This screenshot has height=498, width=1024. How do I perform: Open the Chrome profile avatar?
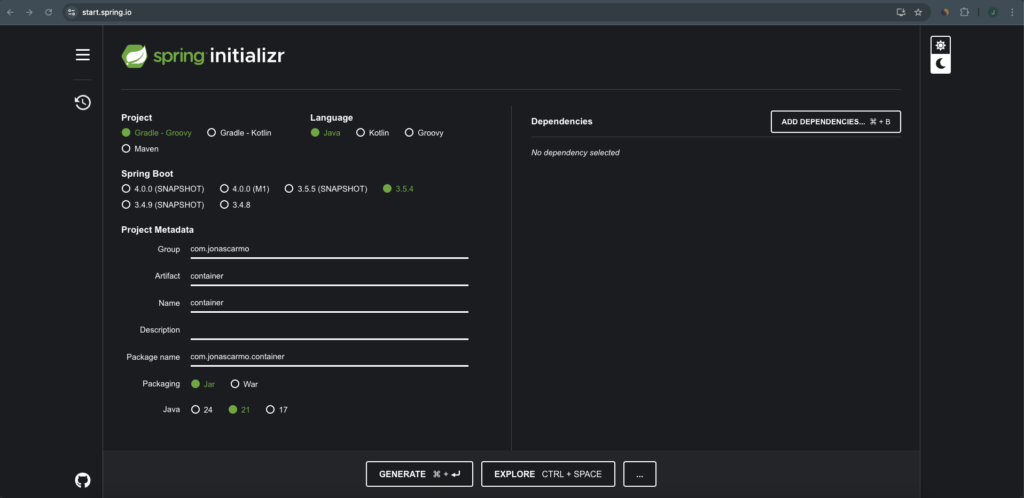[x=993, y=12]
